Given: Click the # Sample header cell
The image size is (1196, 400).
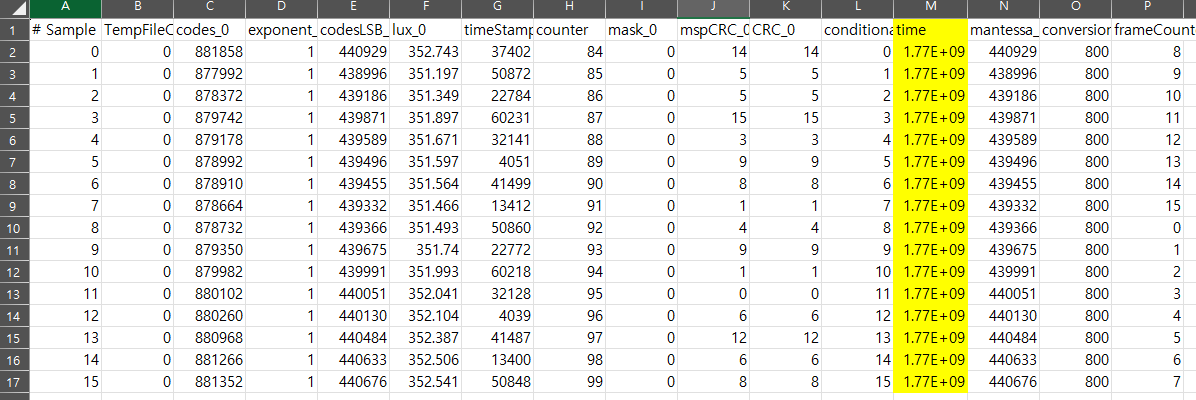Looking at the screenshot, I should click(65, 30).
